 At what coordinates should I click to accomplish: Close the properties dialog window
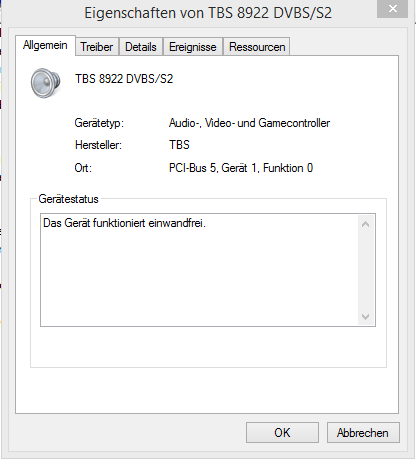click(x=393, y=9)
